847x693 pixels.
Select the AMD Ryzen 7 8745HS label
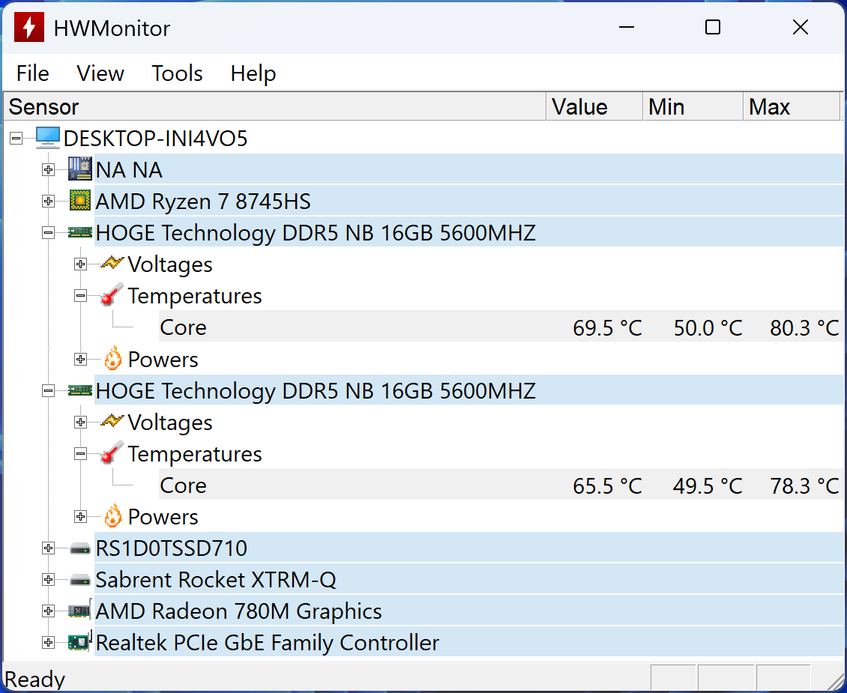[203, 201]
